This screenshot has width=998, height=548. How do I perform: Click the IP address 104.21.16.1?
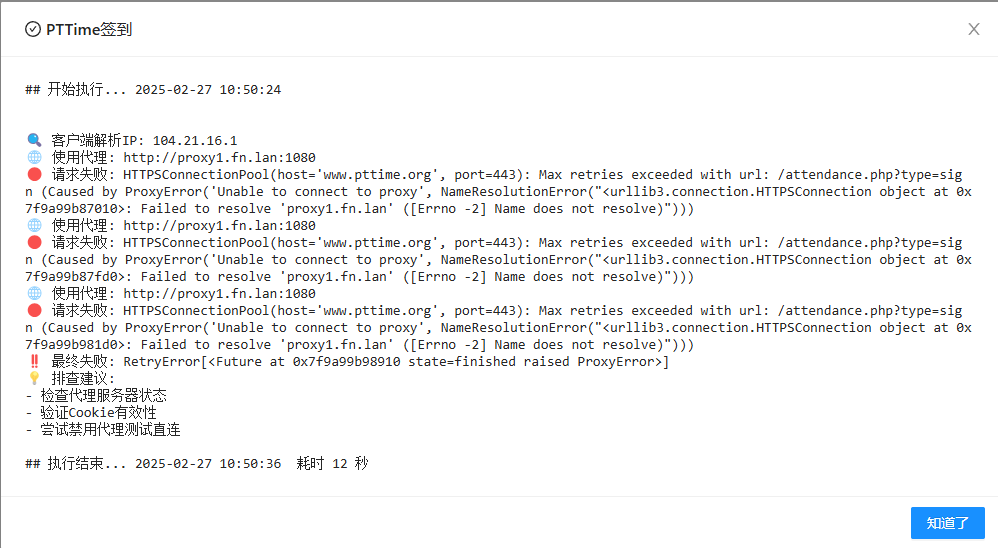(x=195, y=141)
